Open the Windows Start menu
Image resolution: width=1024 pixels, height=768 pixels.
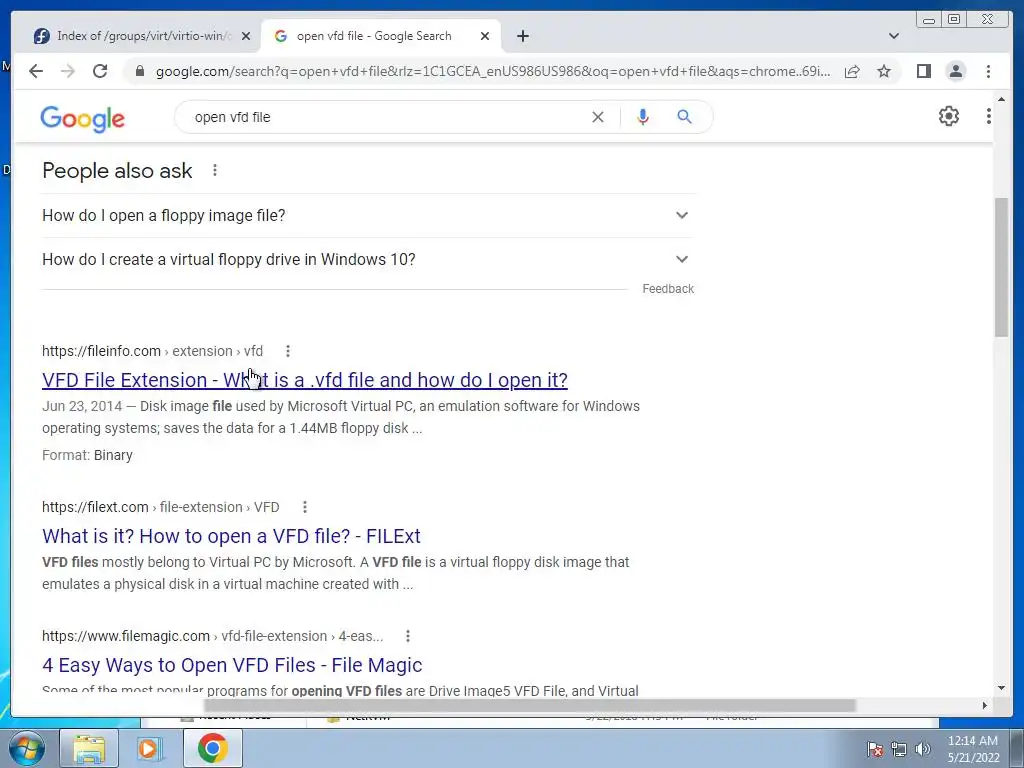tap(27, 748)
